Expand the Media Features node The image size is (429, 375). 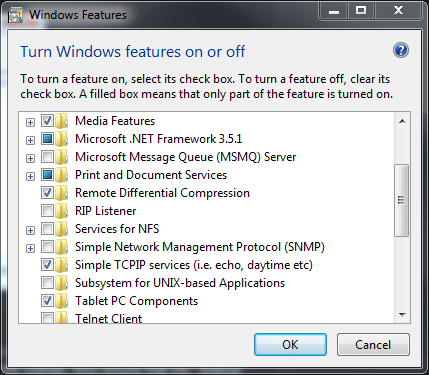point(30,122)
